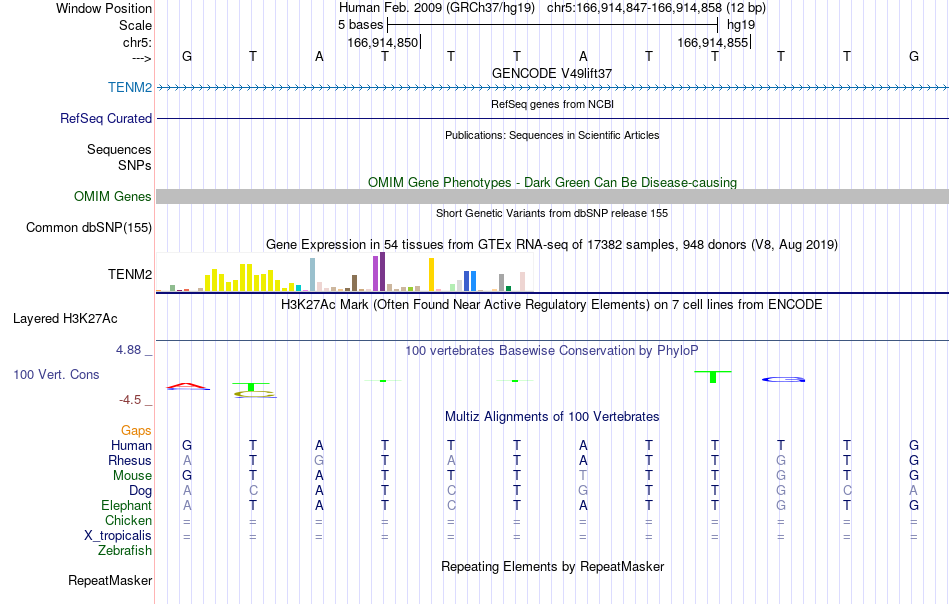Click the tall green T conservation bar

pos(713,377)
